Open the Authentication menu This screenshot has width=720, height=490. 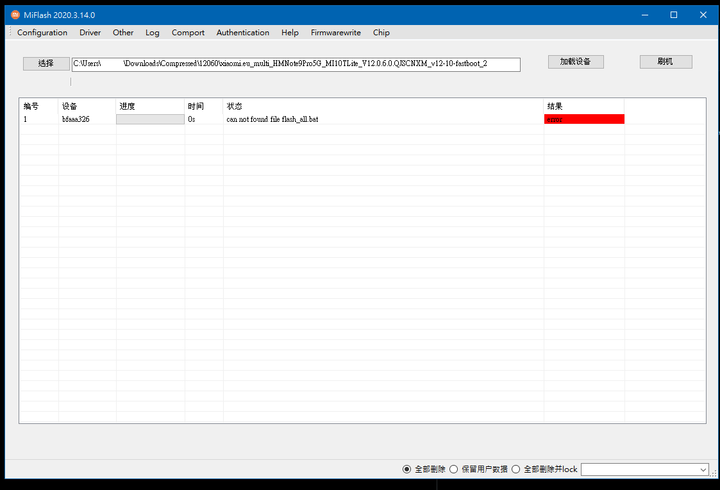tap(243, 33)
